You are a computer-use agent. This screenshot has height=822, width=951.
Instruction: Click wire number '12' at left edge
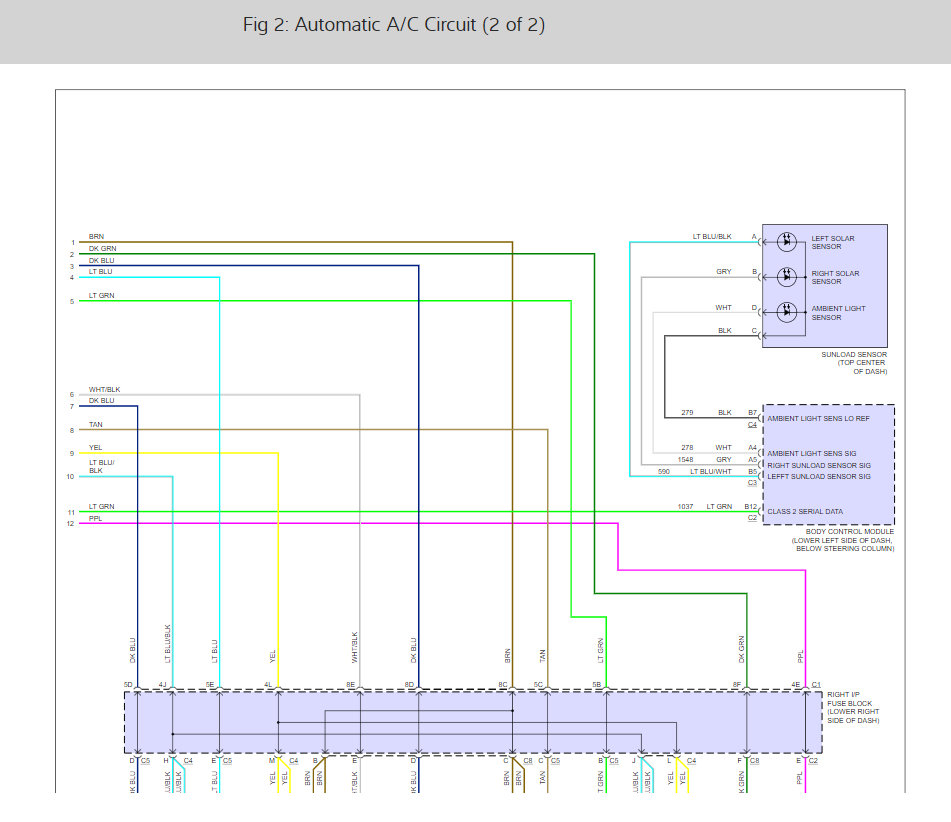click(x=70, y=524)
